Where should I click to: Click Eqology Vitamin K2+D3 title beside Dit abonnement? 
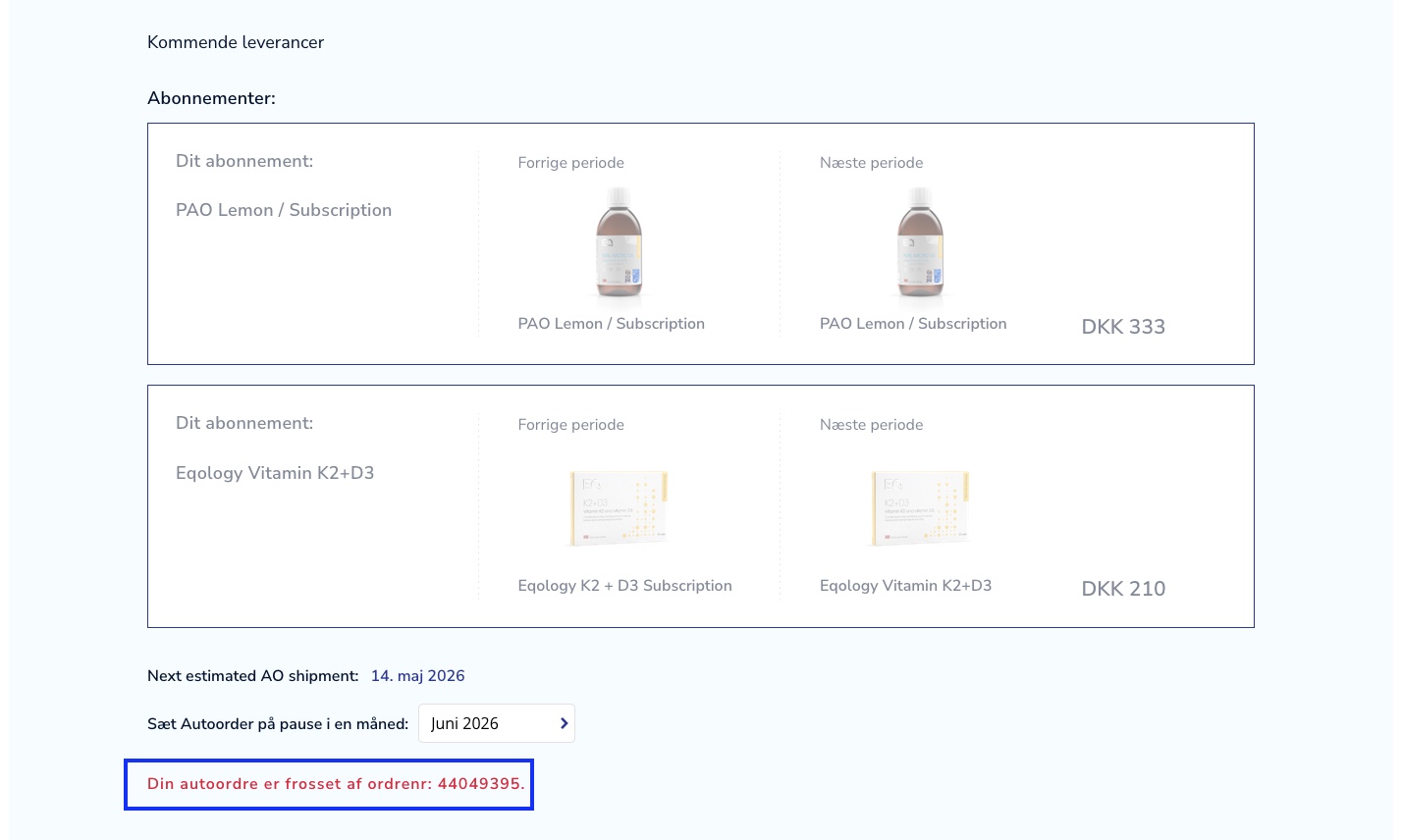tap(275, 473)
